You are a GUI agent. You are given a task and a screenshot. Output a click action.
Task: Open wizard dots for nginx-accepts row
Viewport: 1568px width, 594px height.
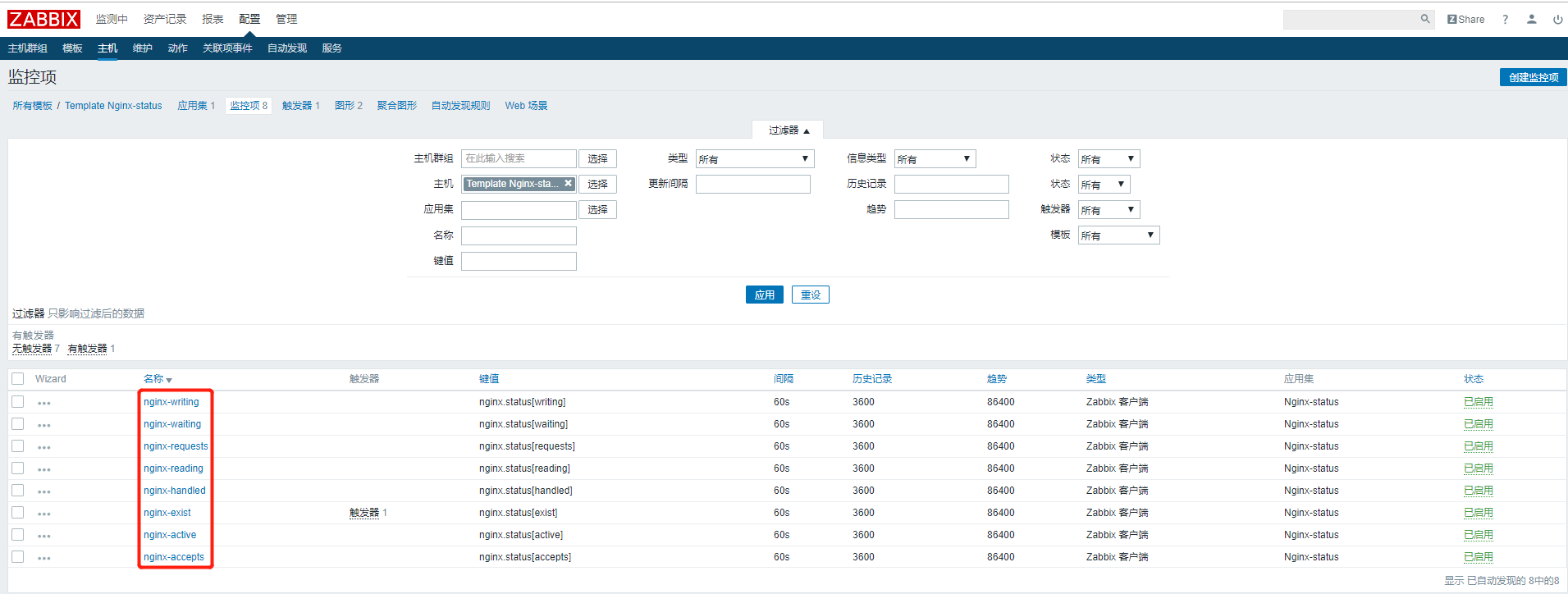(44, 558)
